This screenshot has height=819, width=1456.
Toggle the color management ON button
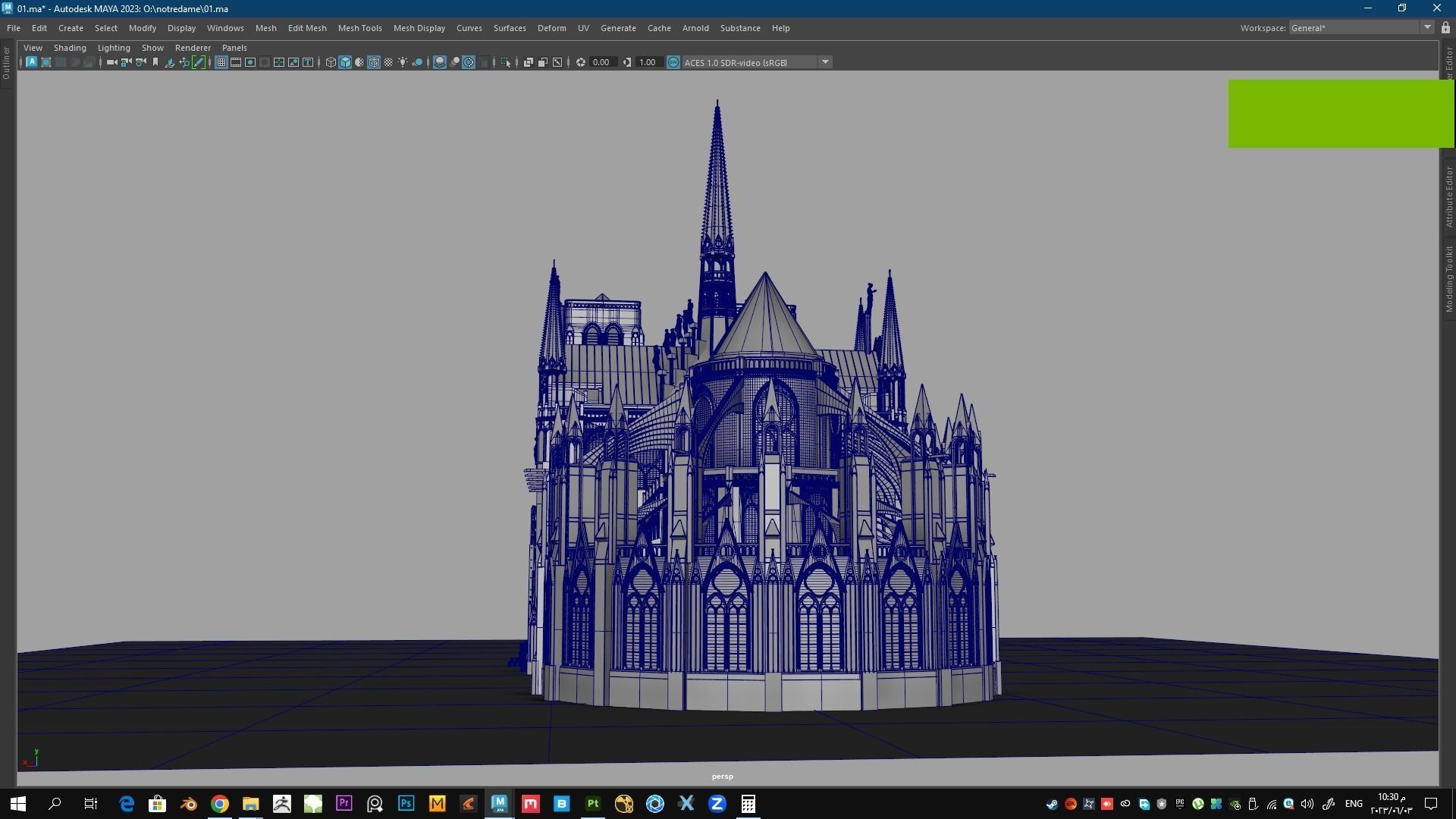pyautogui.click(x=673, y=62)
